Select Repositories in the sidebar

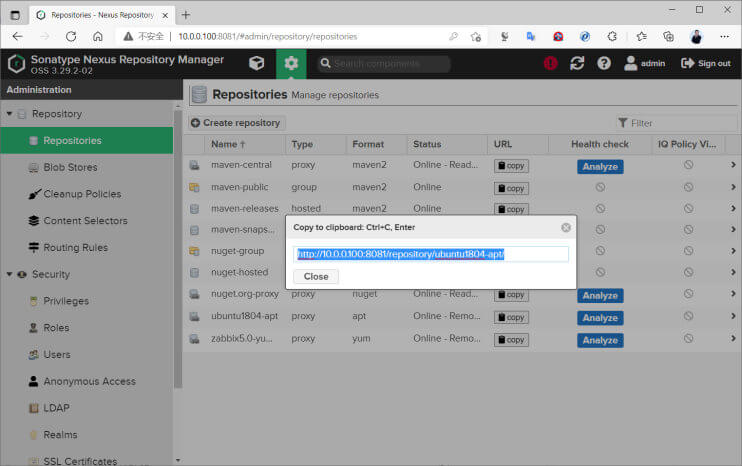[x=87, y=141]
